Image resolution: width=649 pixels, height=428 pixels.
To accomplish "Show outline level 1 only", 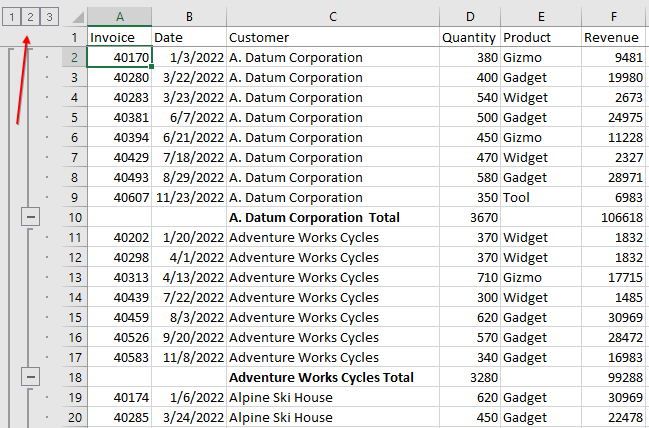I will coord(12,17).
